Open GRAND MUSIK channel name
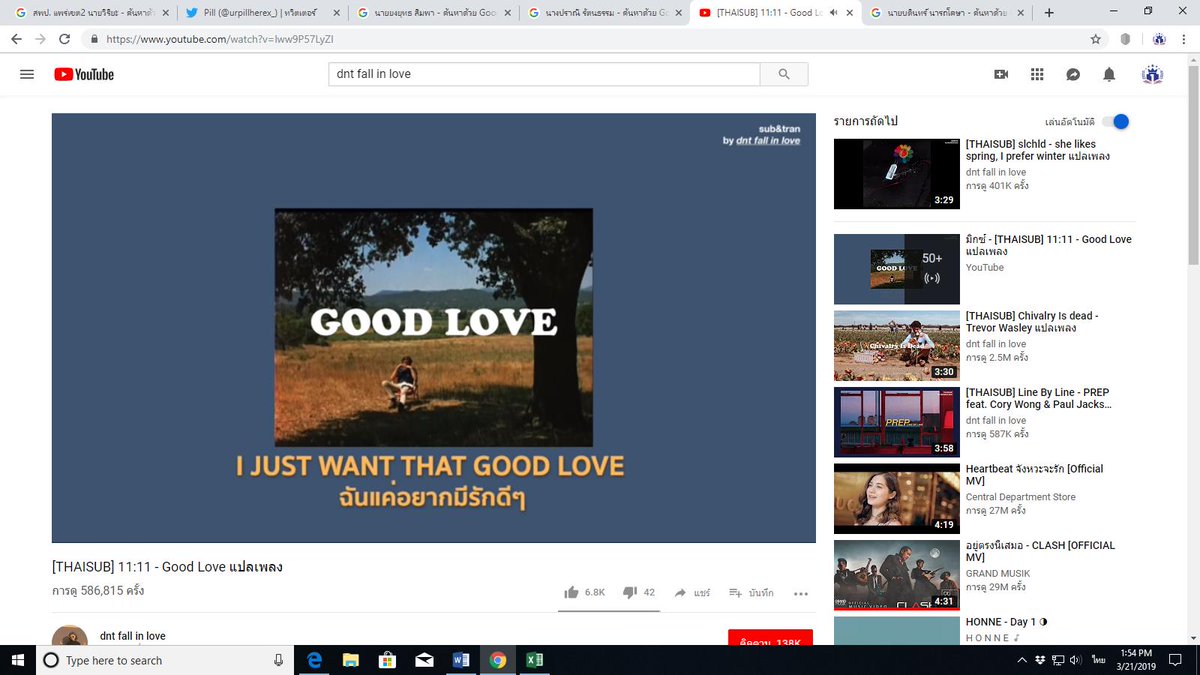 [1000, 574]
